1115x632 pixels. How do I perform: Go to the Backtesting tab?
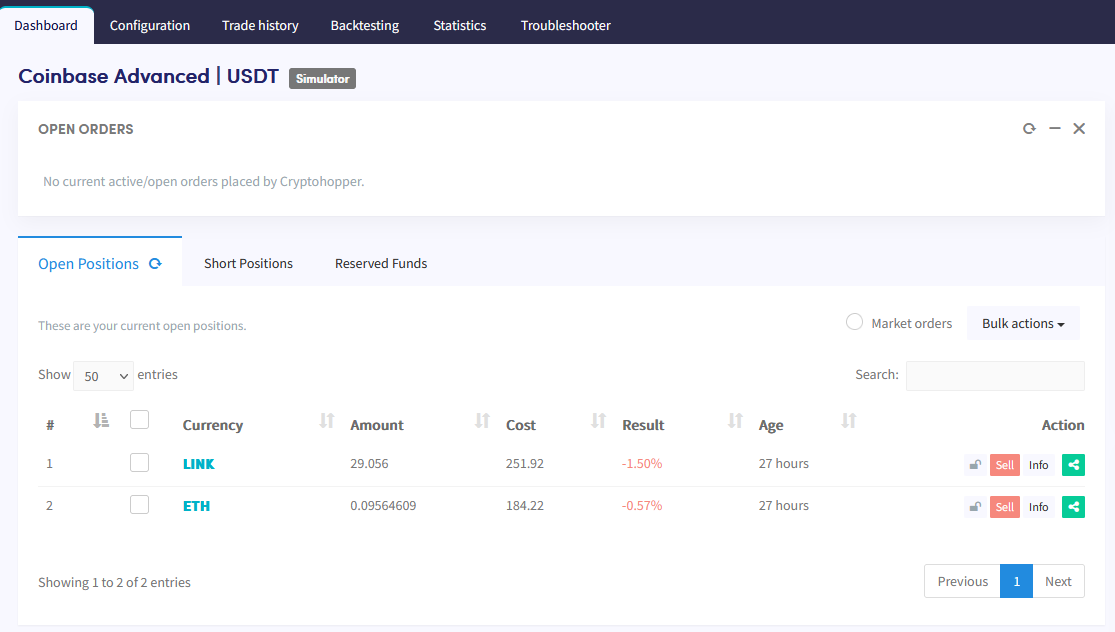(365, 26)
